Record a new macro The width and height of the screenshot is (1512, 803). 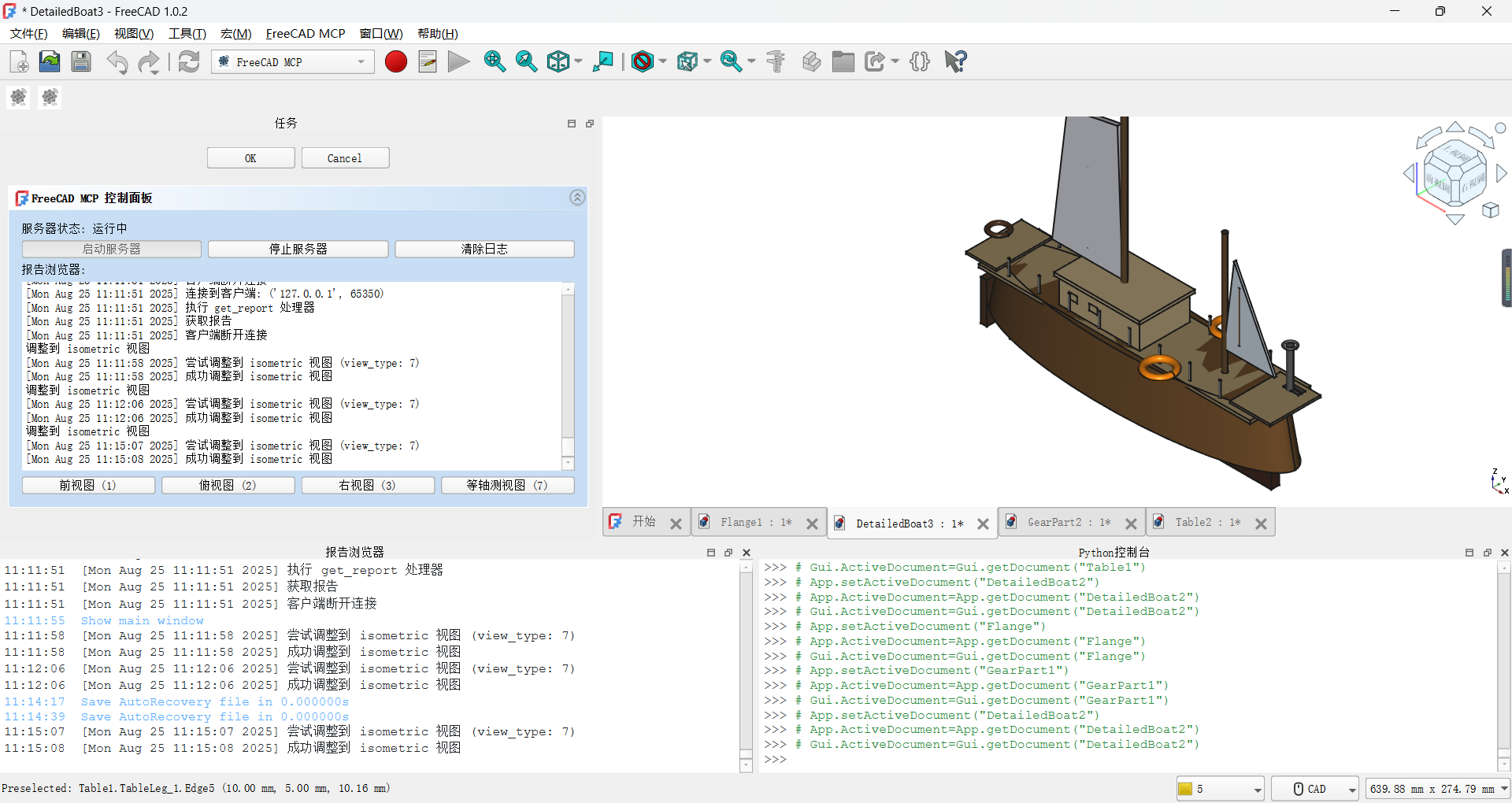tap(396, 61)
